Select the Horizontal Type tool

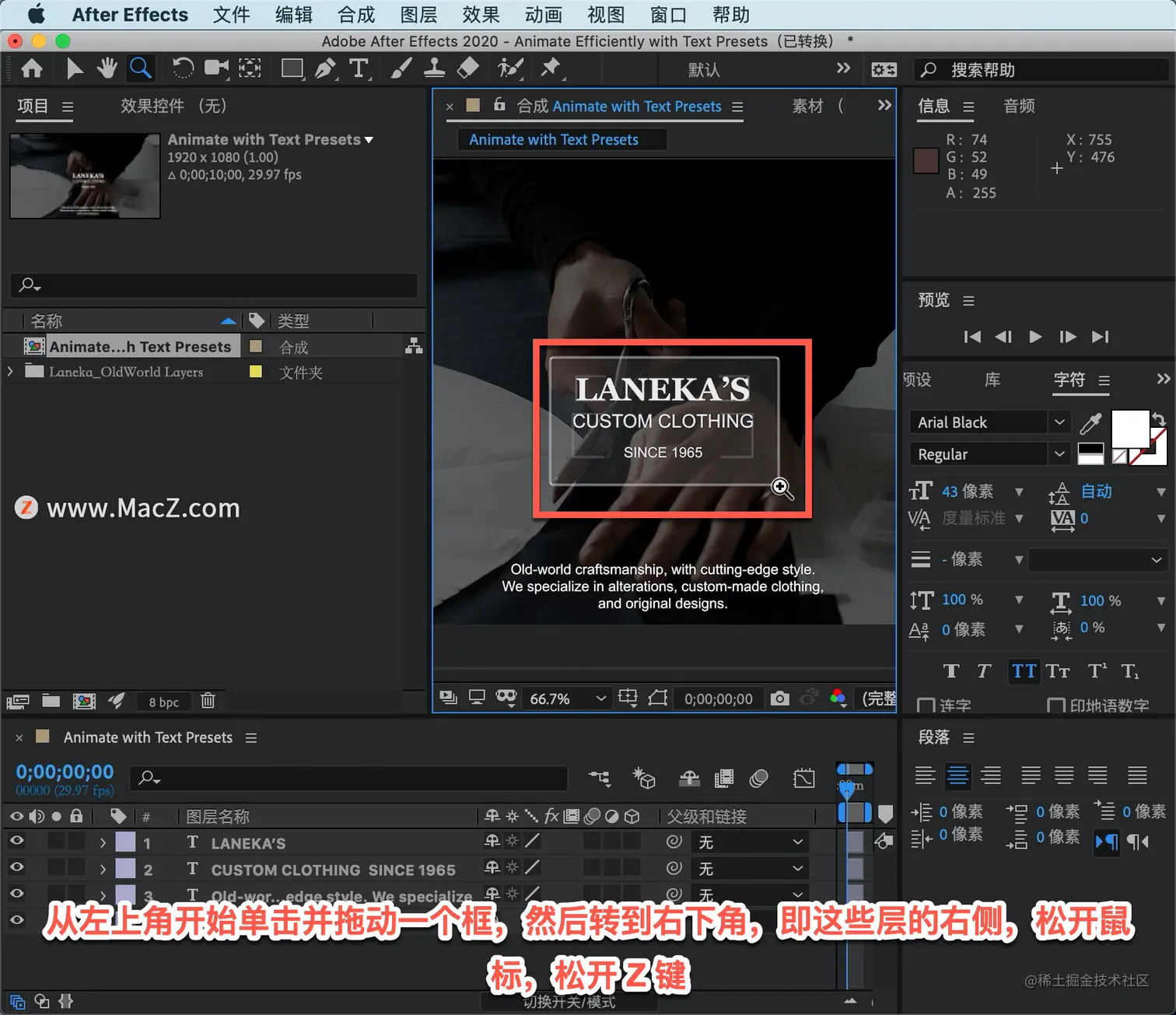coord(359,69)
